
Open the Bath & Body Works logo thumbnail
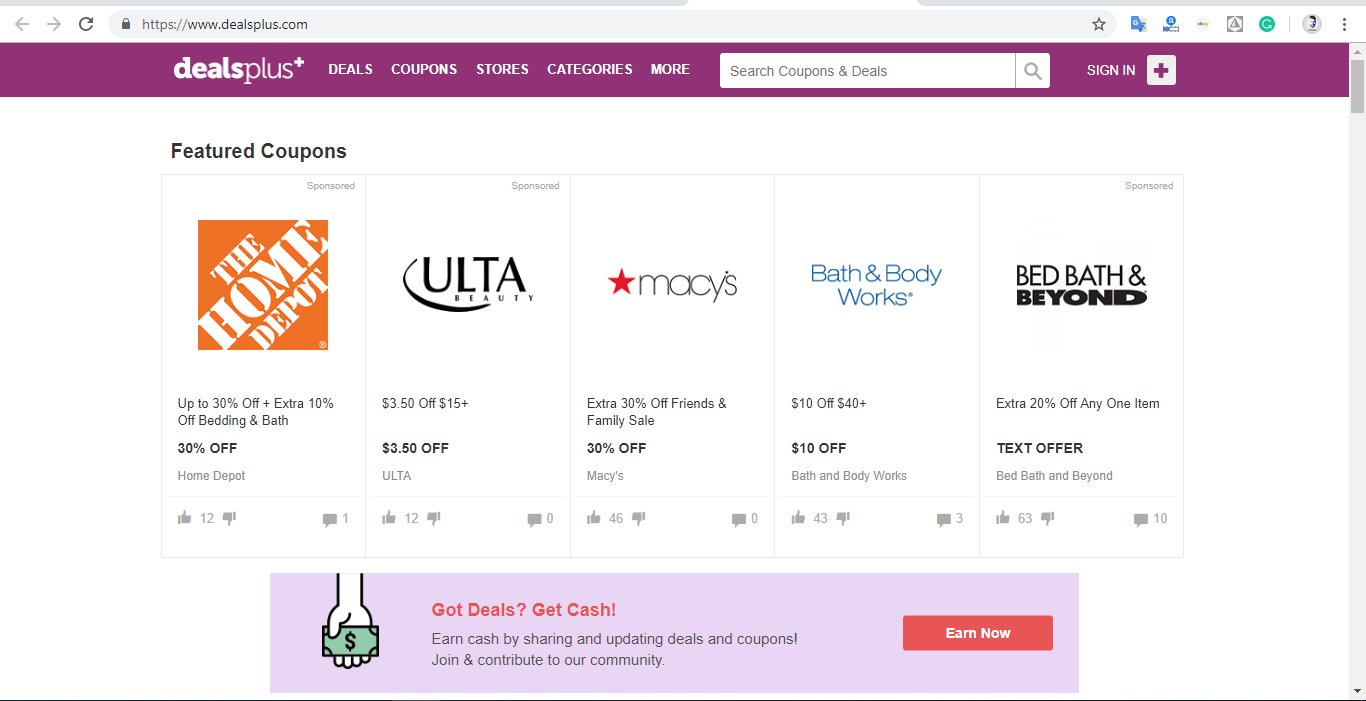pos(876,285)
